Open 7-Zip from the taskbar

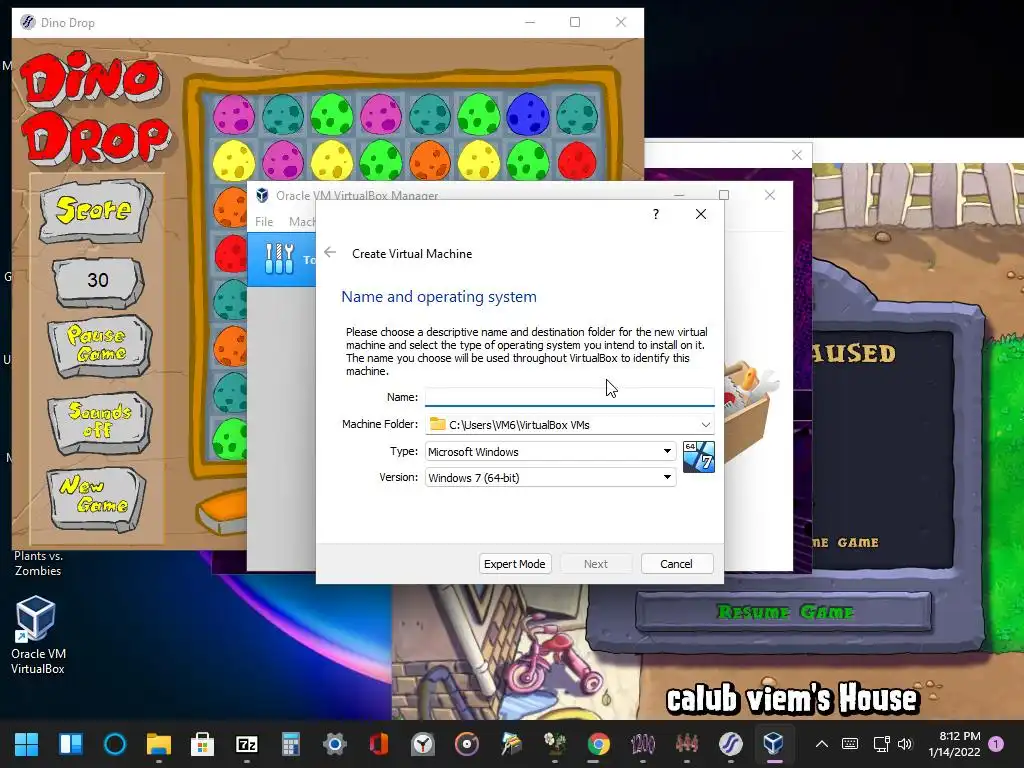(x=247, y=744)
